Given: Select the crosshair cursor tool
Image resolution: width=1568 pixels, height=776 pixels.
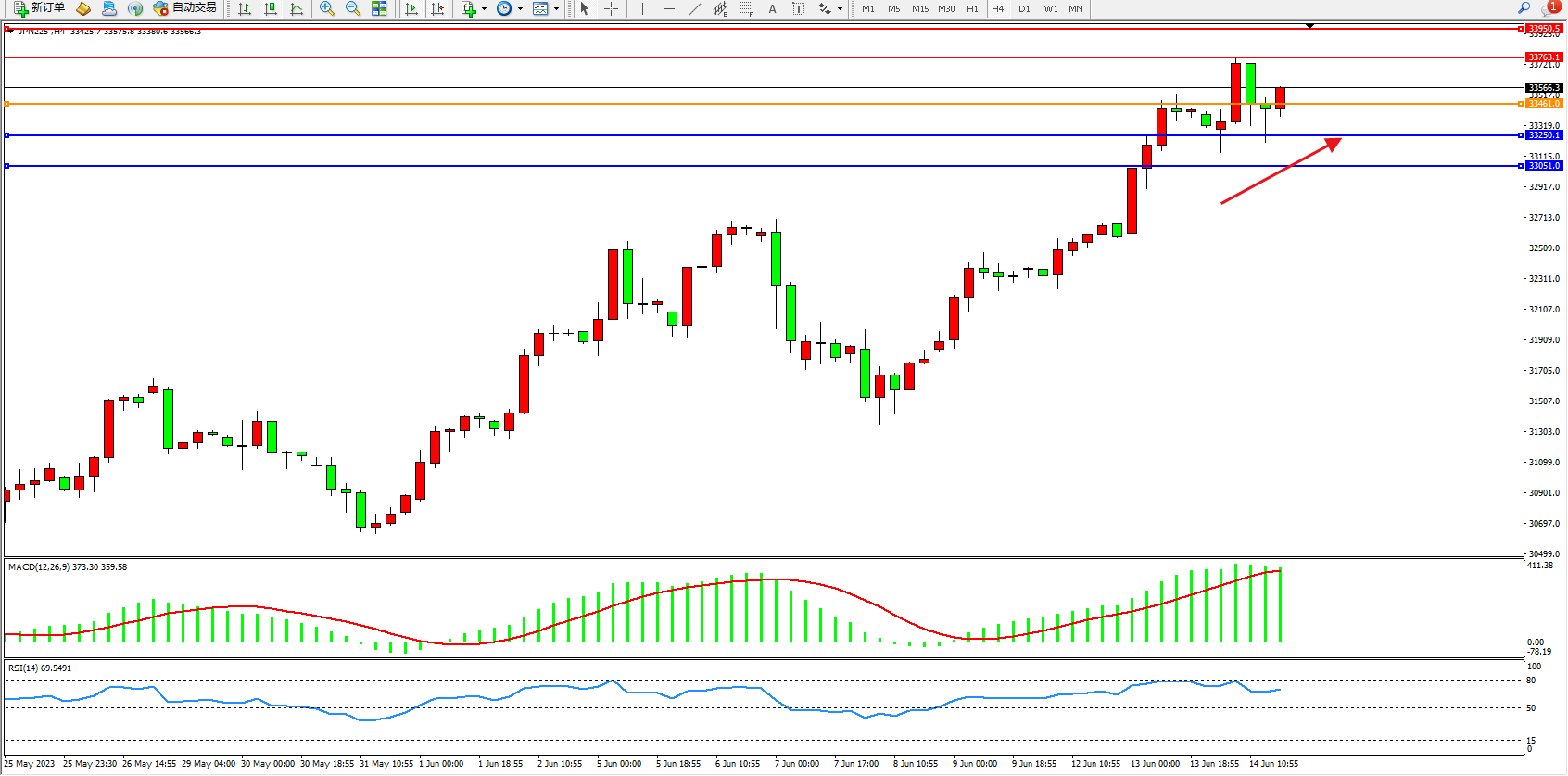Looking at the screenshot, I should pyautogui.click(x=612, y=8).
